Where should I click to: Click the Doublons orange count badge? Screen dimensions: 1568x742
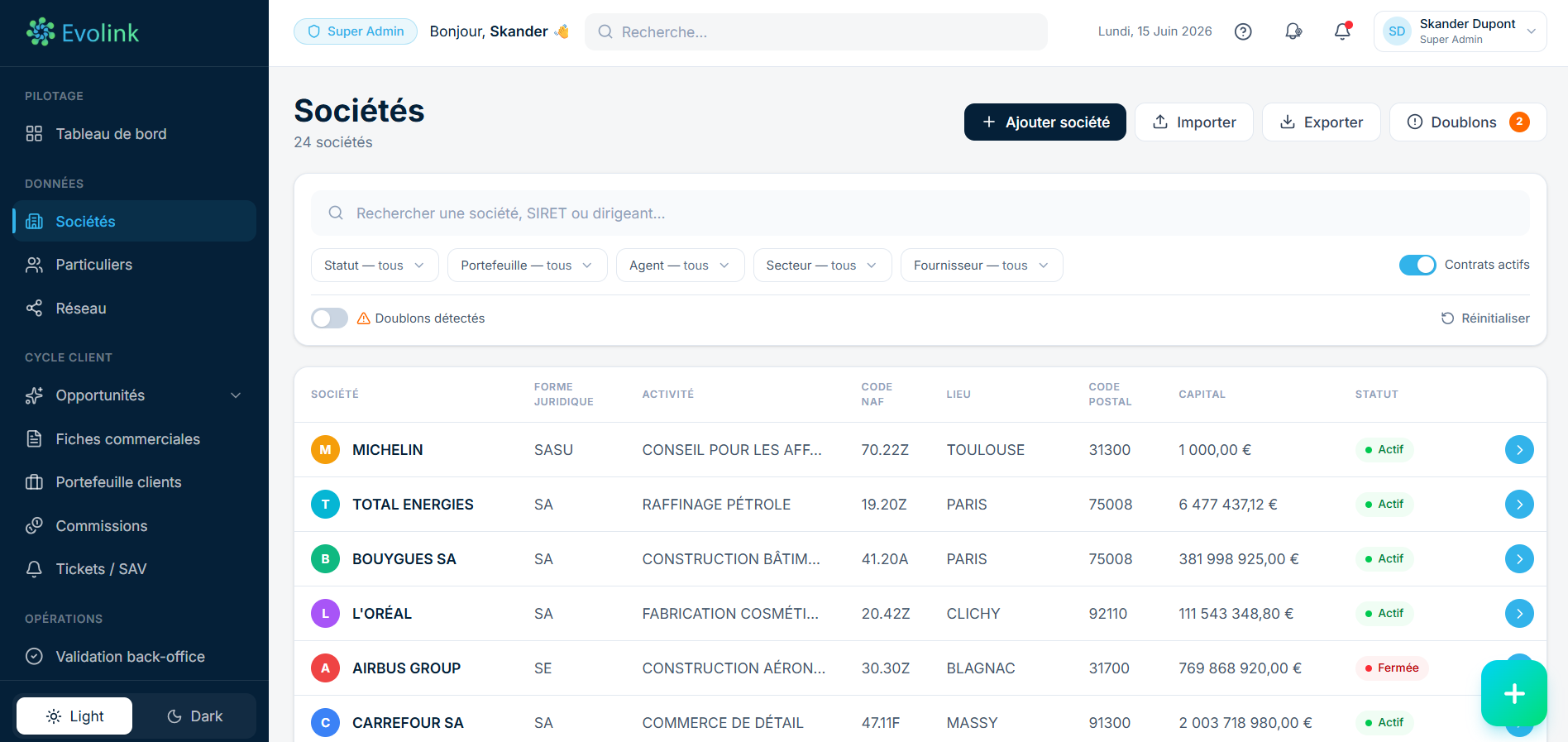pyautogui.click(x=1519, y=122)
